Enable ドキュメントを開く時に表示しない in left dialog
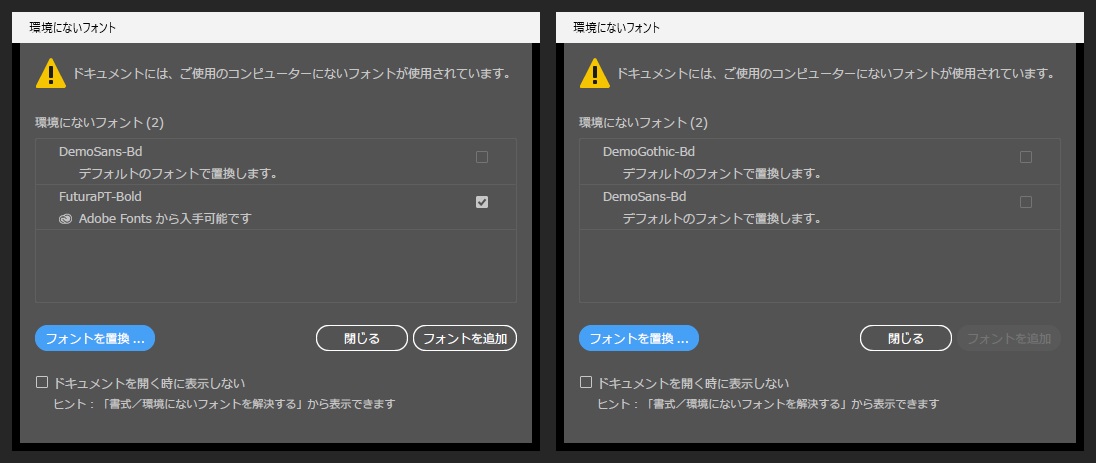This screenshot has height=463, width=1096. click(x=42, y=382)
